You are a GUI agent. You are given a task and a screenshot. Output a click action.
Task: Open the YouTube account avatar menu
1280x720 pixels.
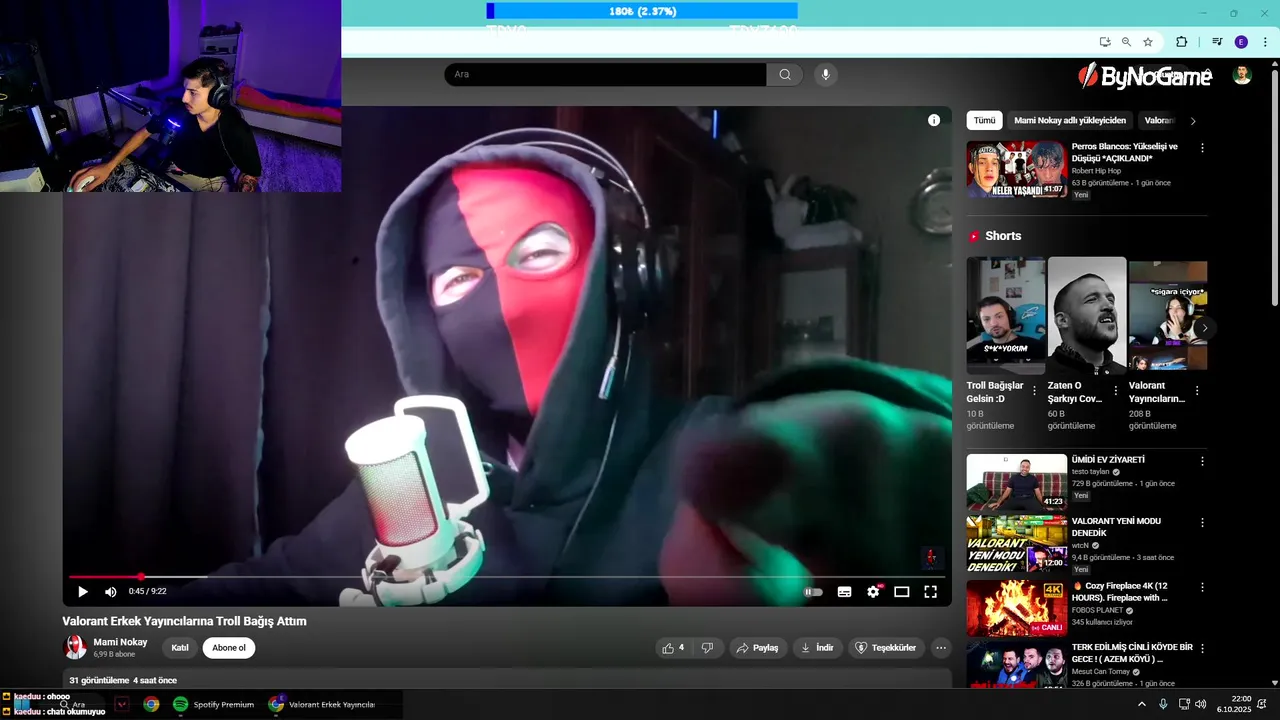tap(1242, 75)
